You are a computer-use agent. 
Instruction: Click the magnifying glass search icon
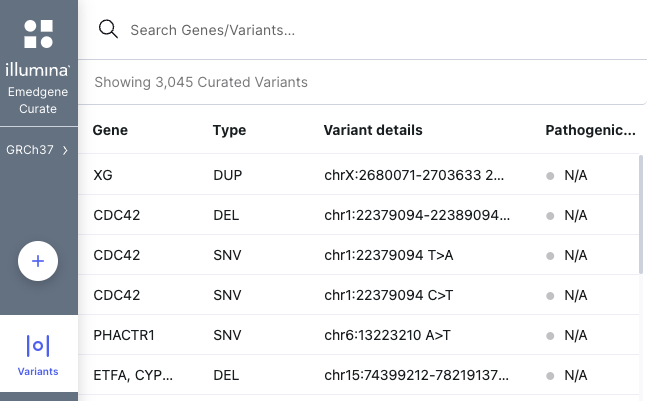coord(108,30)
